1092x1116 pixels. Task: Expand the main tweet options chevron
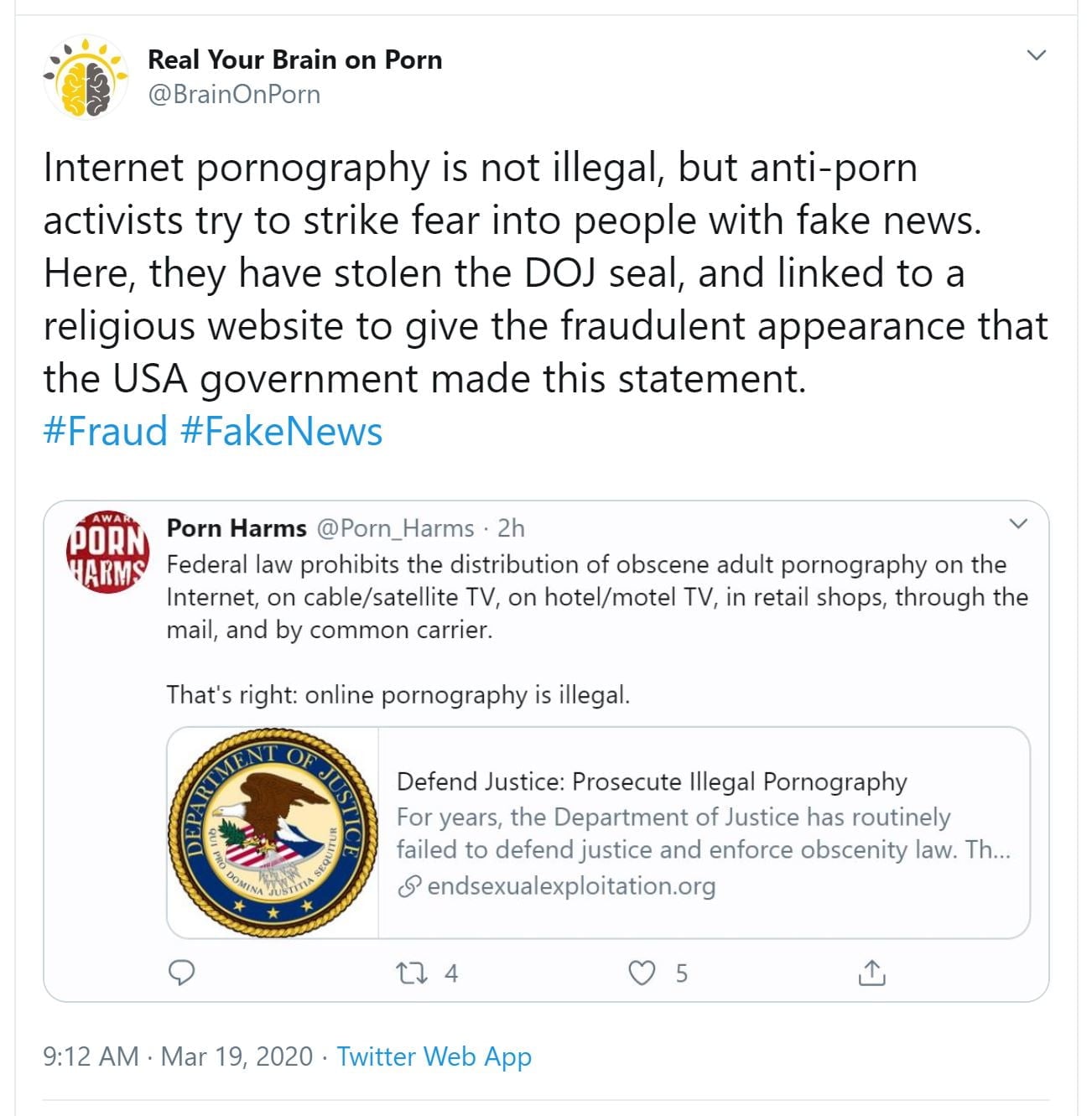click(x=1037, y=55)
